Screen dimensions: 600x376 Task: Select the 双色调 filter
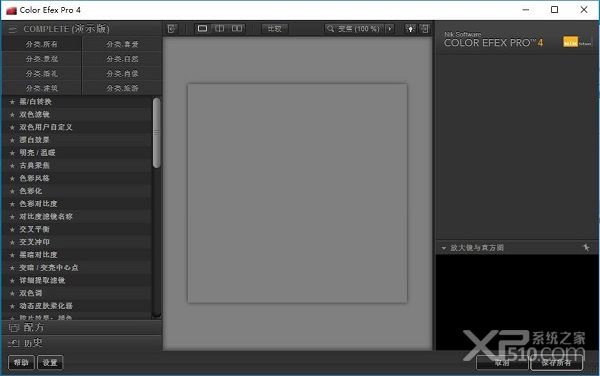point(77,293)
